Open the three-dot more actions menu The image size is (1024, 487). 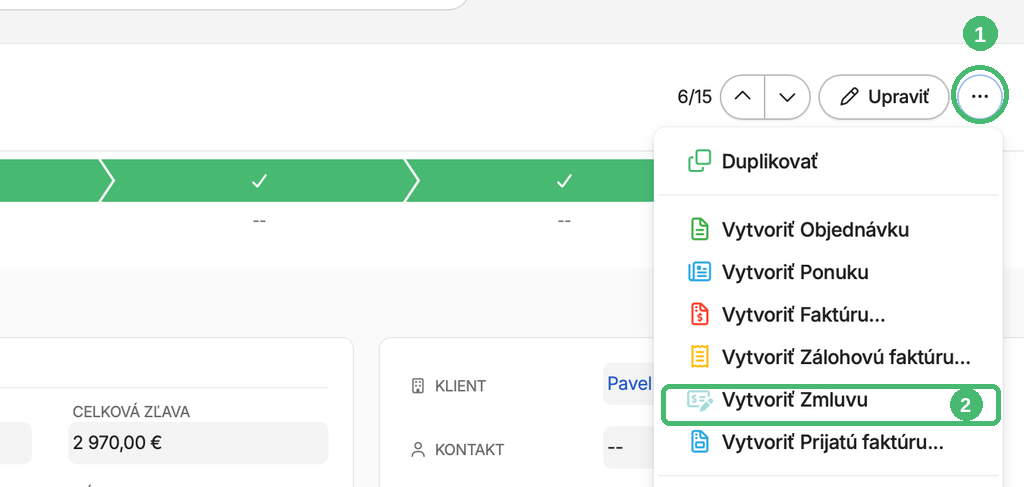(980, 97)
